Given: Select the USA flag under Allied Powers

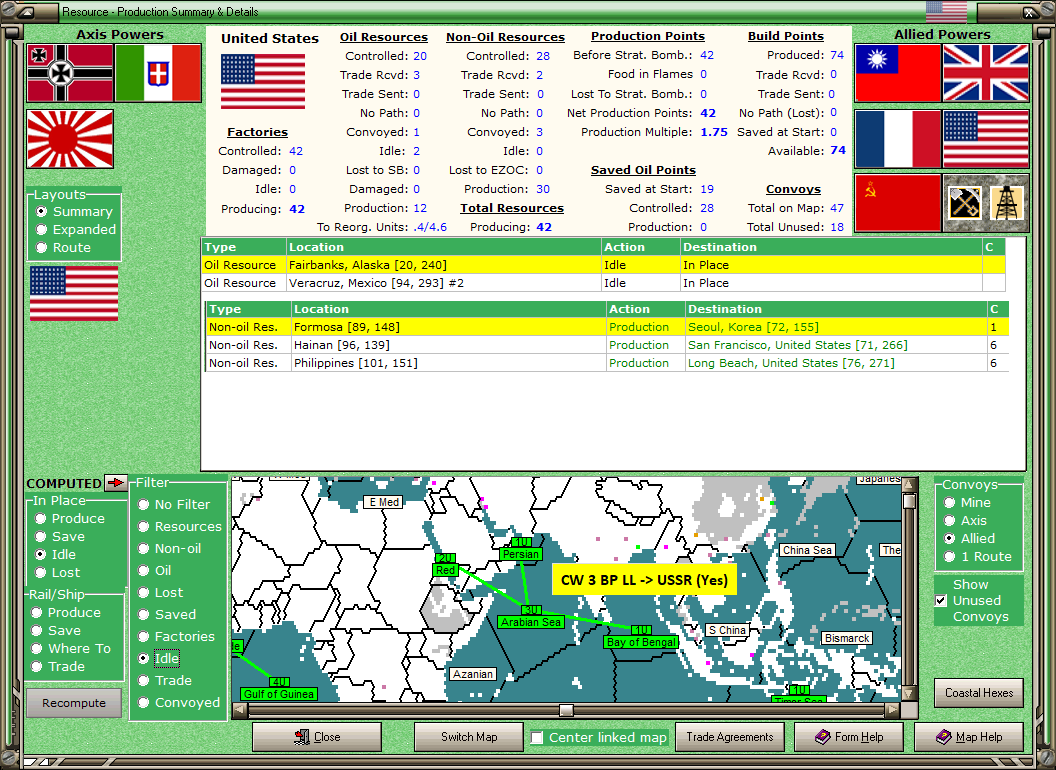Looking at the screenshot, I should pos(986,139).
